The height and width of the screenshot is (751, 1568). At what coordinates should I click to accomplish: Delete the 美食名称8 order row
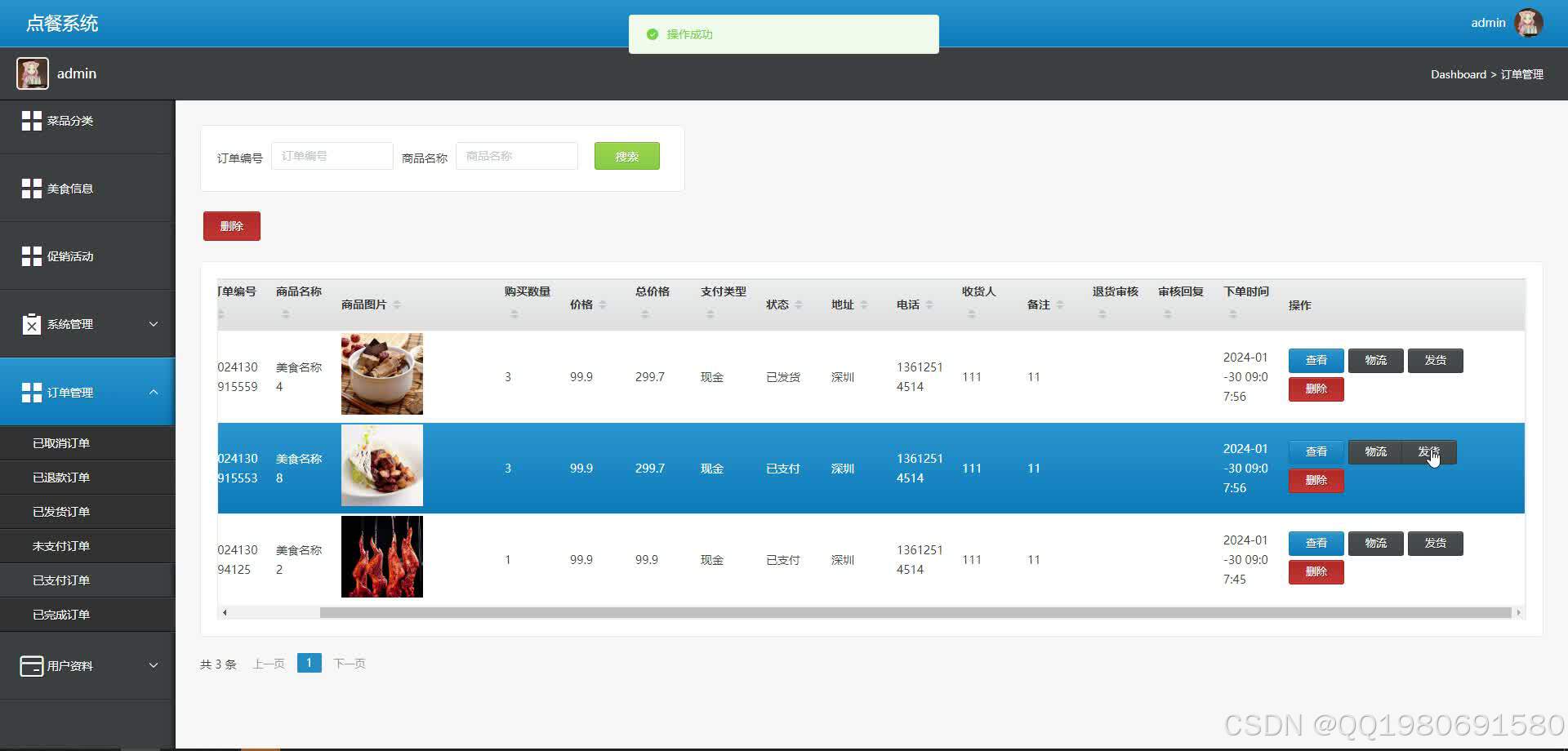[x=1316, y=481]
